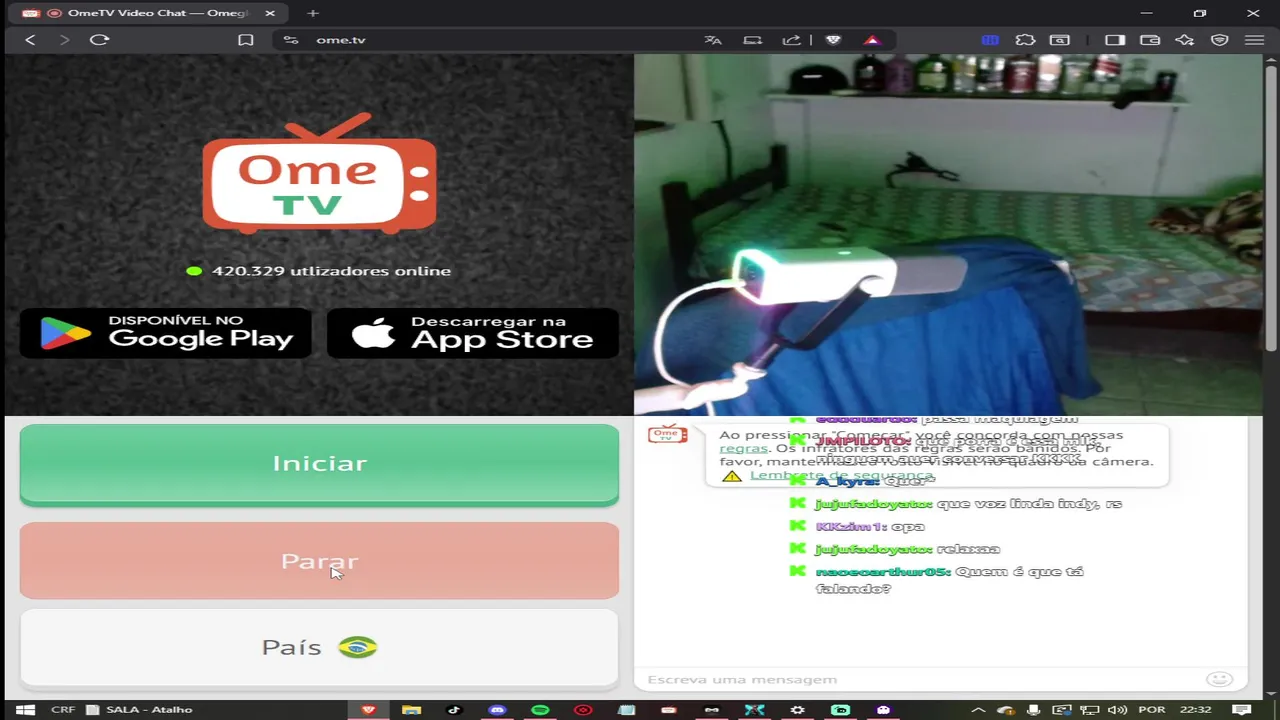Toggle the browser sidebar panel icon

(1114, 40)
